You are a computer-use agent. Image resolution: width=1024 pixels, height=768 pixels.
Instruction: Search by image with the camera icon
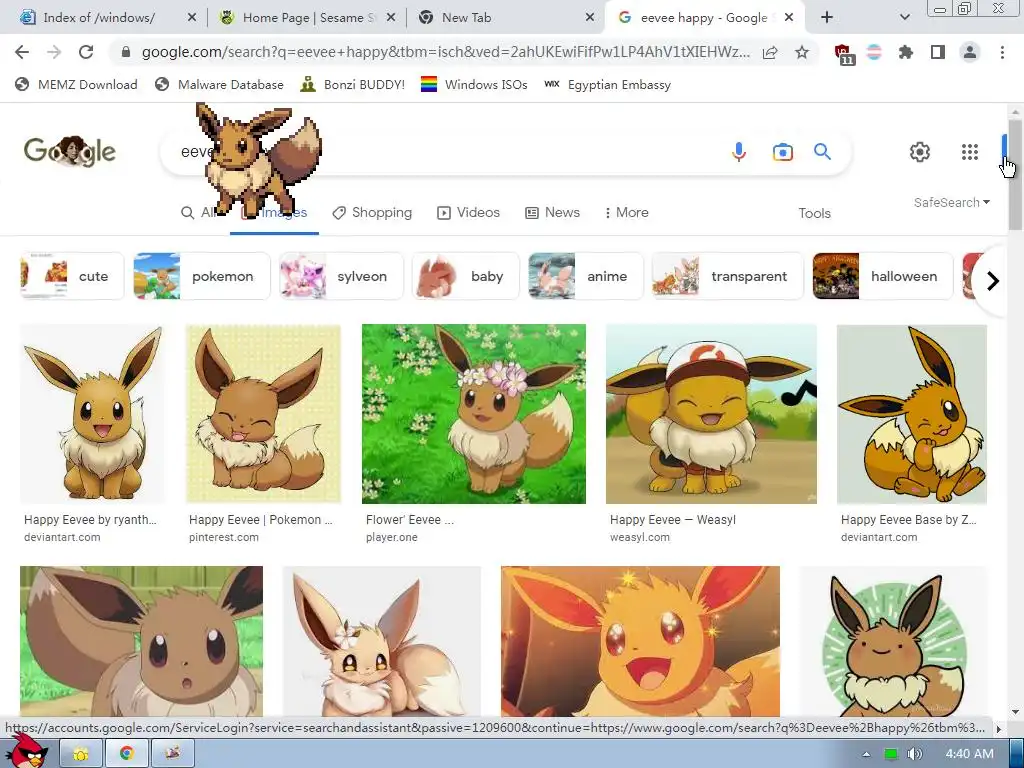(x=782, y=152)
